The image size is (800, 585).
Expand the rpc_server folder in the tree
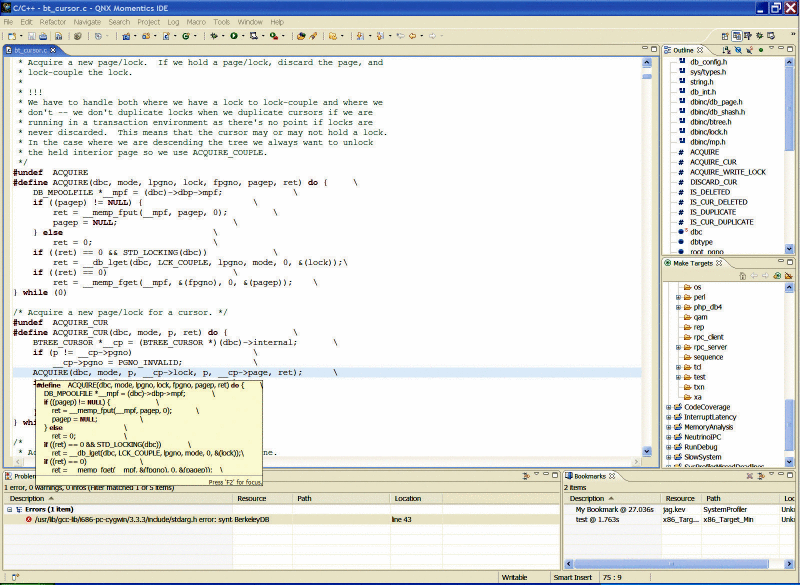(x=679, y=347)
